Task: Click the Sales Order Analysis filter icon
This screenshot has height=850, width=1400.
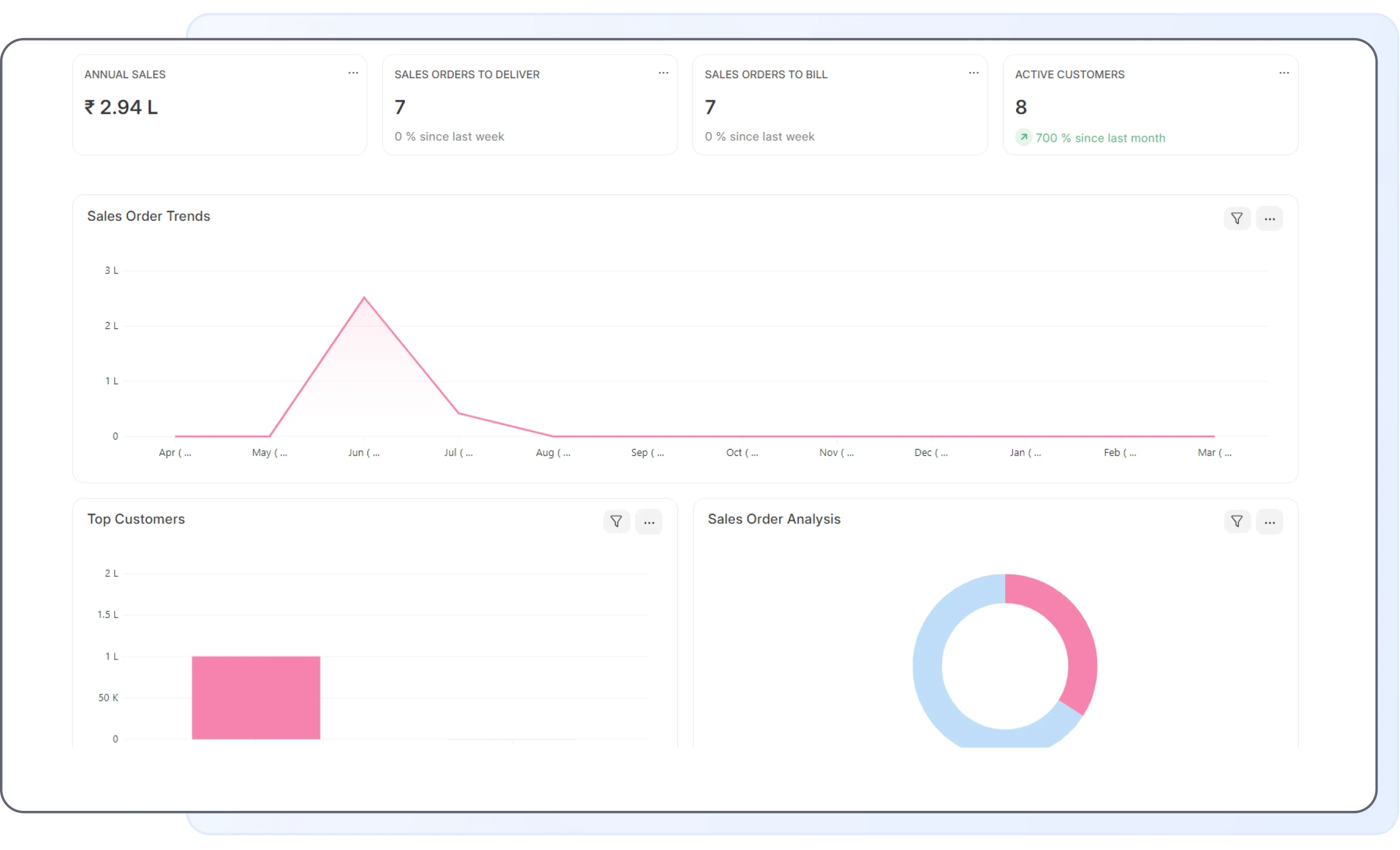Action: (1236, 521)
